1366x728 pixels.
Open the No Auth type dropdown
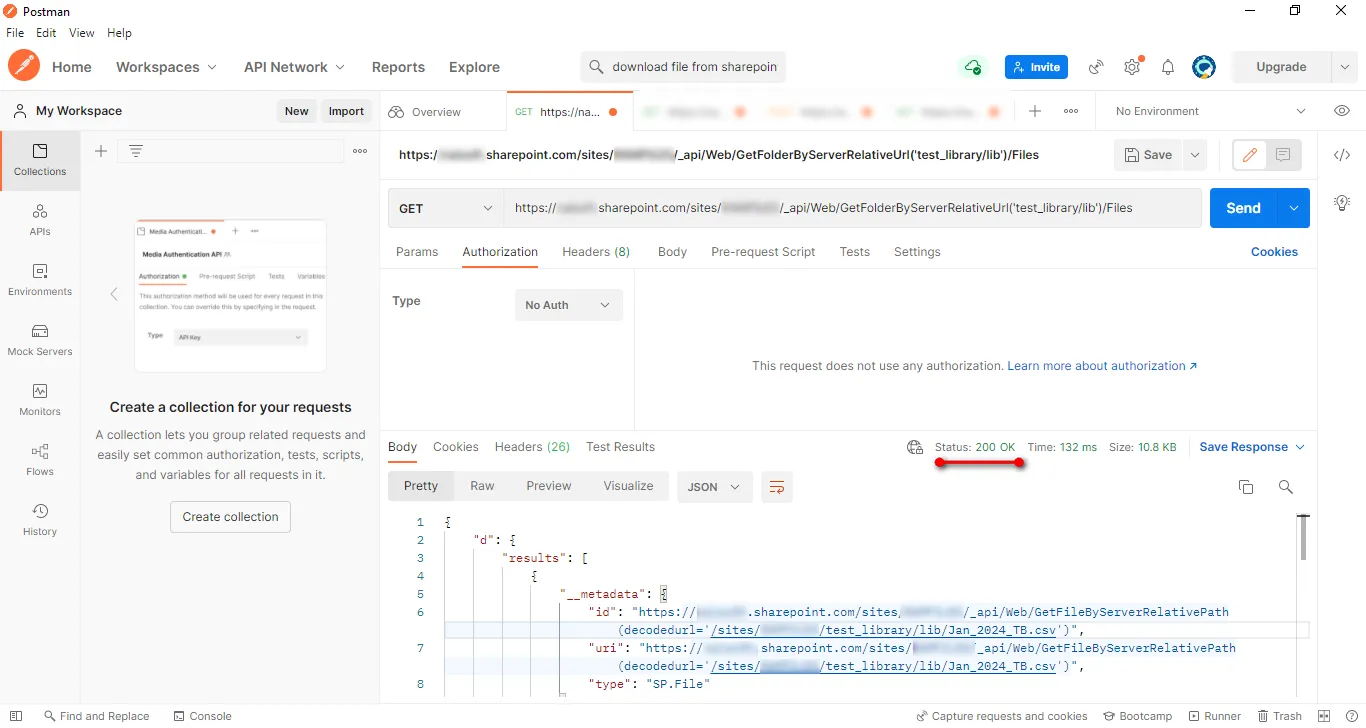pos(568,305)
